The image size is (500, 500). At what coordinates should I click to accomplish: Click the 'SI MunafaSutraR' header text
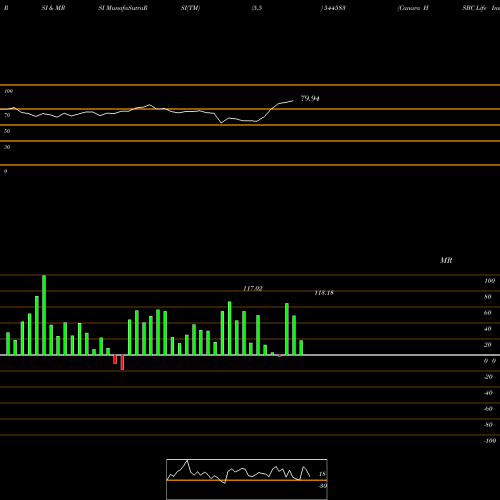tap(123, 8)
